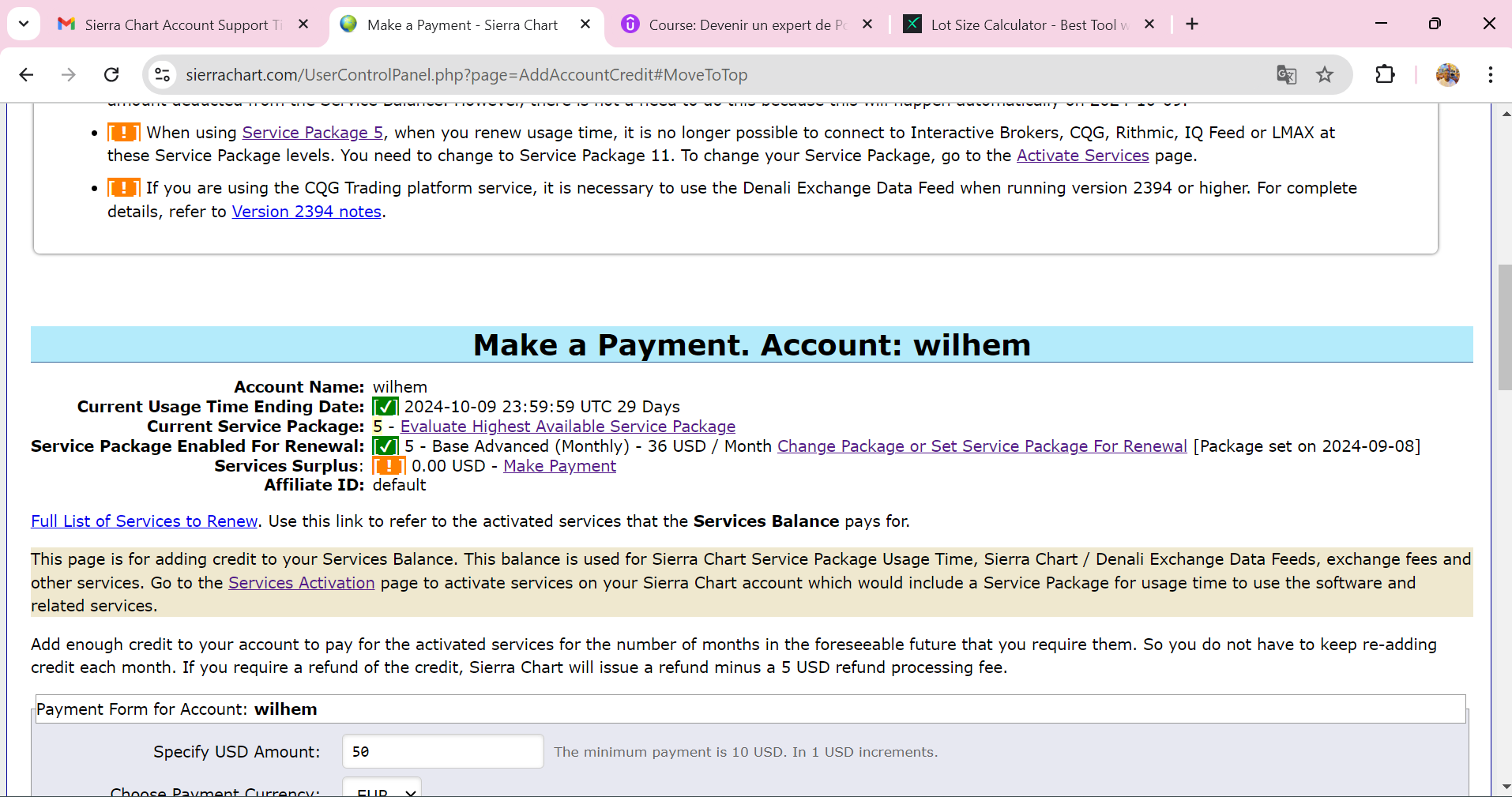Click Evaluate Highest Available Service Package link
Viewport: 1512px width, 797px height.
pyautogui.click(x=568, y=427)
